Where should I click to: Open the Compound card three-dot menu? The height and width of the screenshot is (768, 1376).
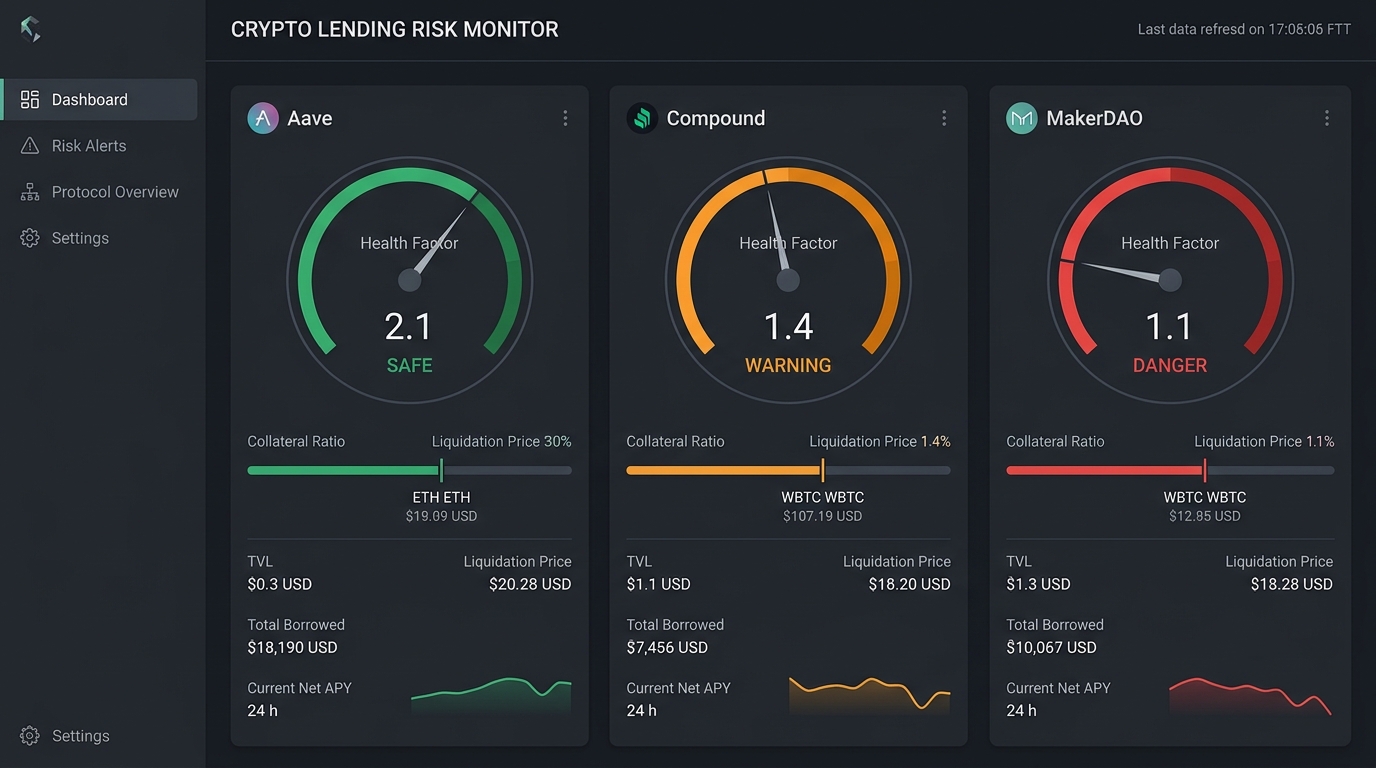[944, 118]
